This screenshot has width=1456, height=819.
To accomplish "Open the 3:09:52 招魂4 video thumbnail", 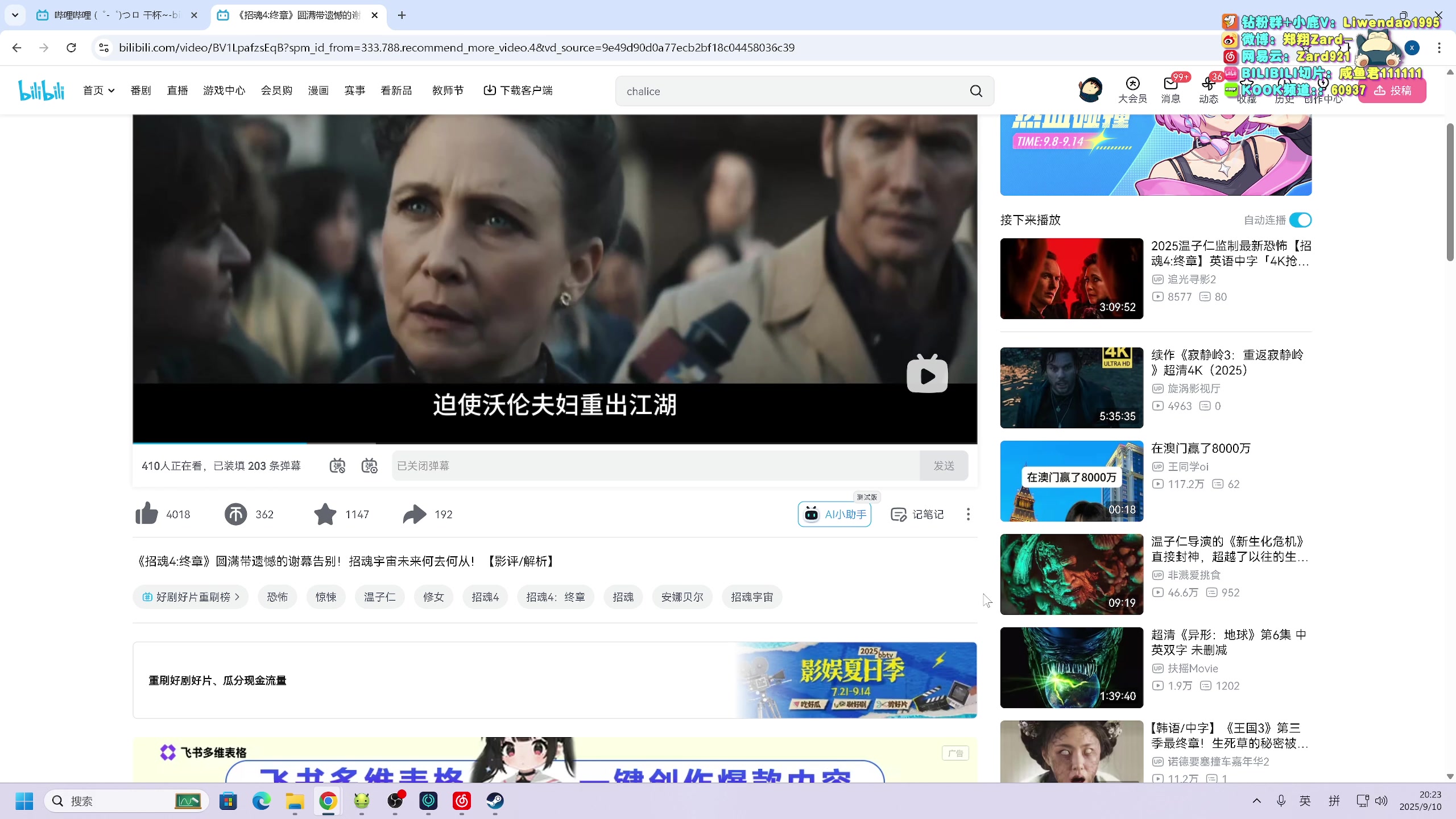I will tap(1072, 279).
